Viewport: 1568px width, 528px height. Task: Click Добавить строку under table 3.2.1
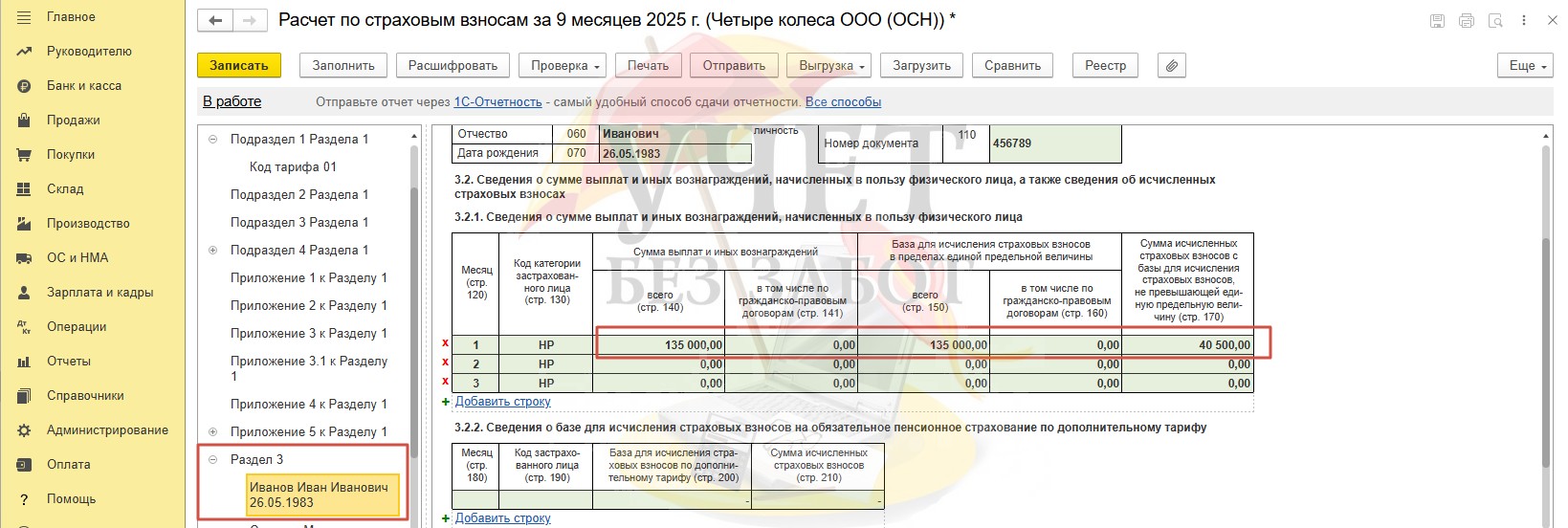click(502, 402)
